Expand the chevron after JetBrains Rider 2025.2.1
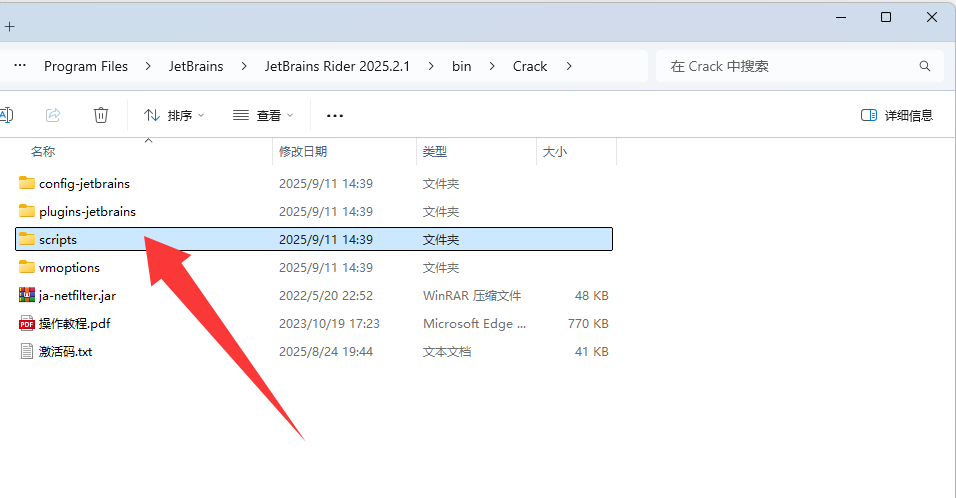The width and height of the screenshot is (956, 498). pyautogui.click(x=431, y=66)
